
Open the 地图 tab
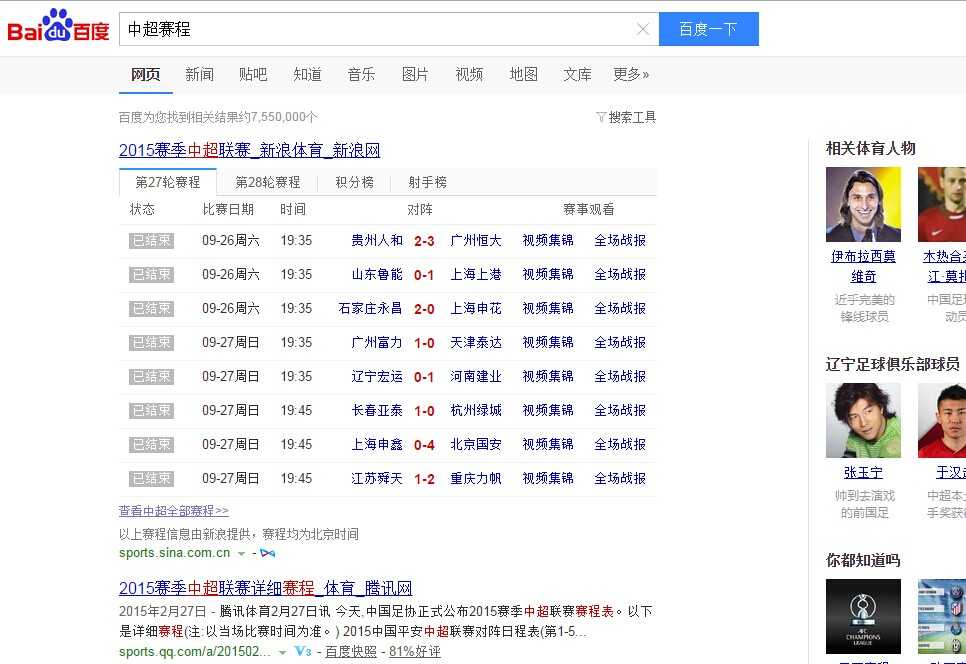(x=524, y=75)
